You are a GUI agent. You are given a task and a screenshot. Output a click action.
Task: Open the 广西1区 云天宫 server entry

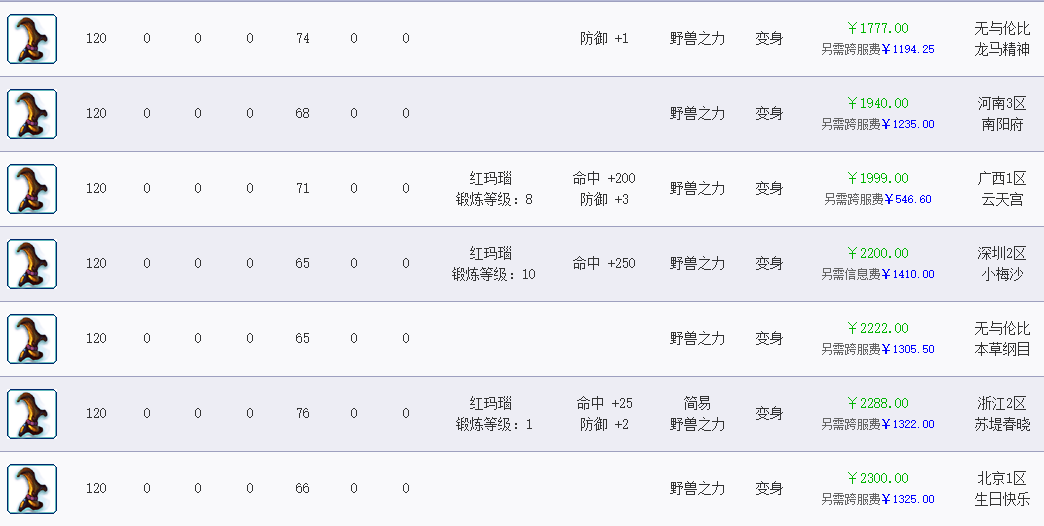[1002, 189]
